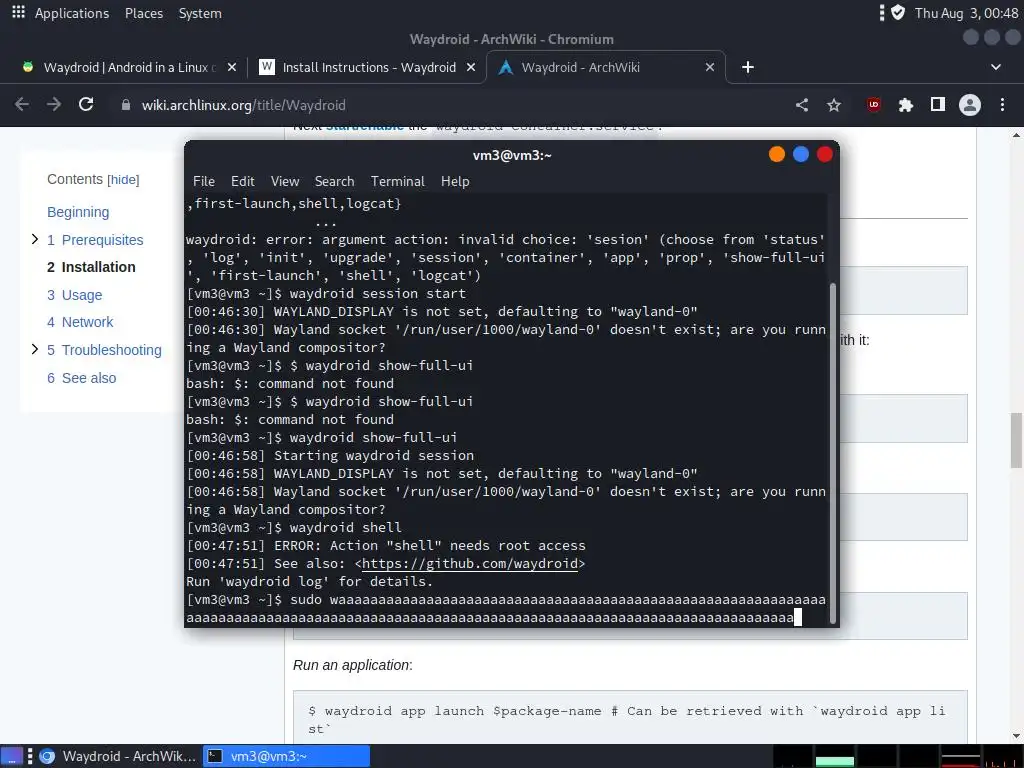
Task: Close the 'Waydroid | Android in a Linux' tab
Action: 232,67
